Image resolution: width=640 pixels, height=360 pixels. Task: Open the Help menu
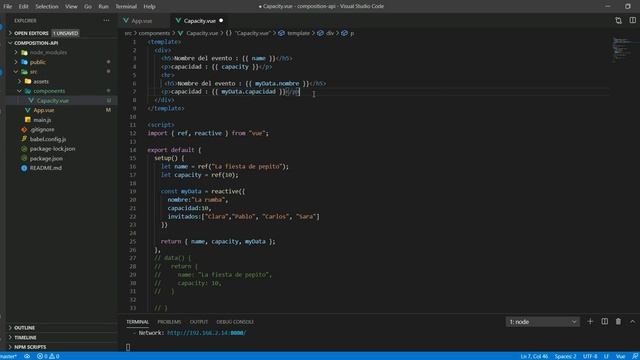point(149,7)
